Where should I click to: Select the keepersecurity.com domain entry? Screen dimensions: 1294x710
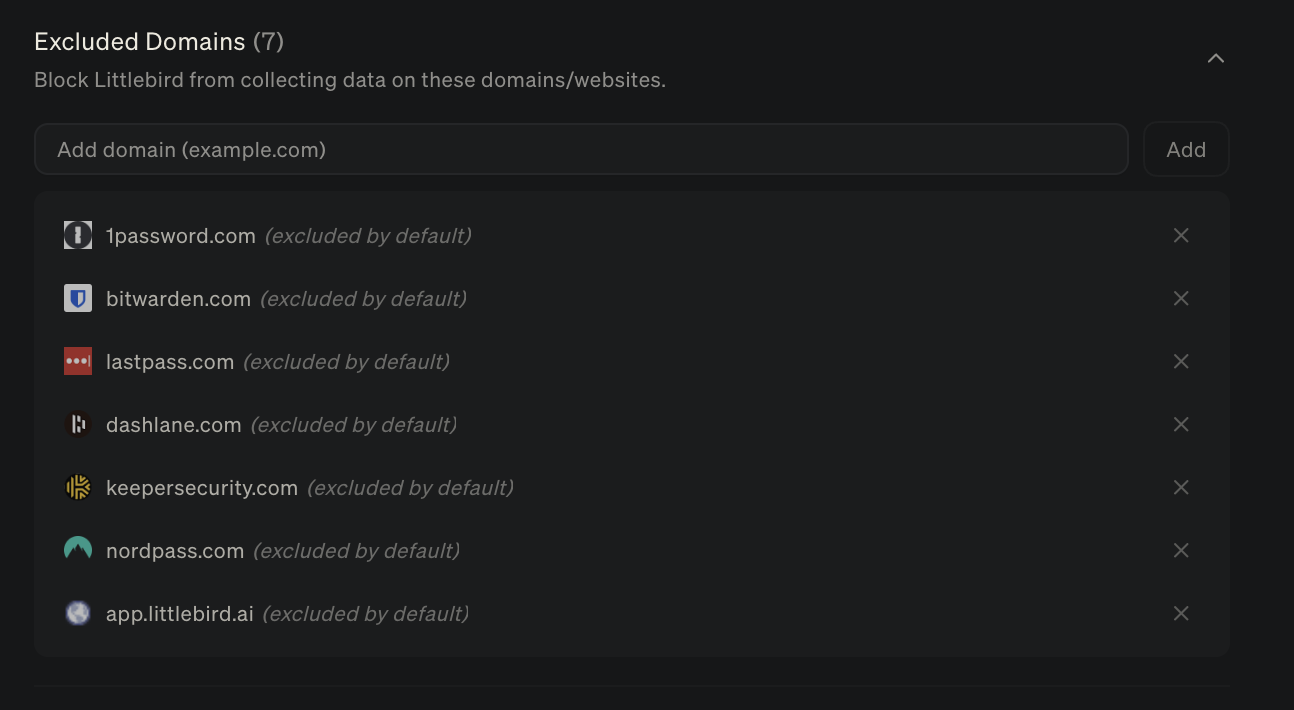pos(202,488)
